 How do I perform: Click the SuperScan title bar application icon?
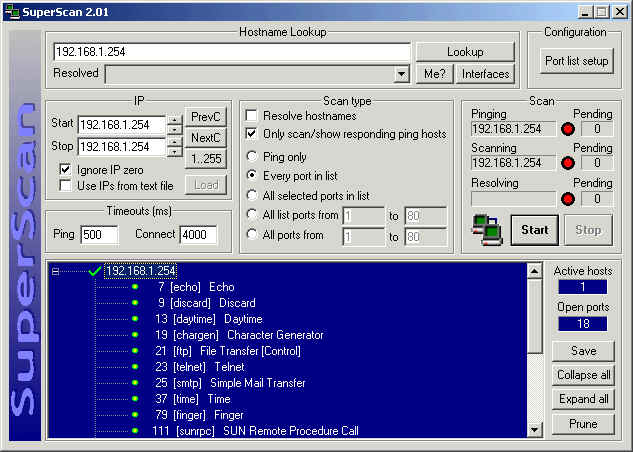click(x=12, y=12)
